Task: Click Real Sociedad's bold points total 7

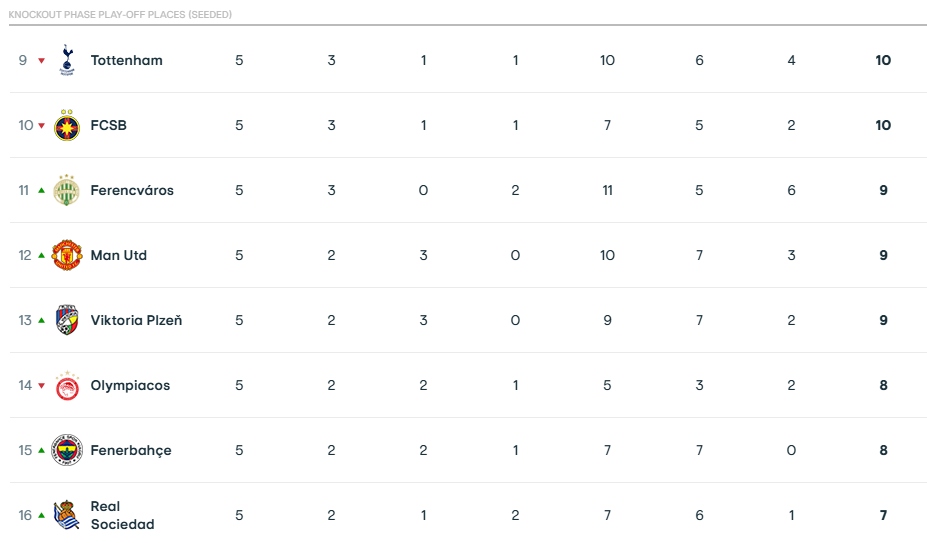Action: click(883, 515)
